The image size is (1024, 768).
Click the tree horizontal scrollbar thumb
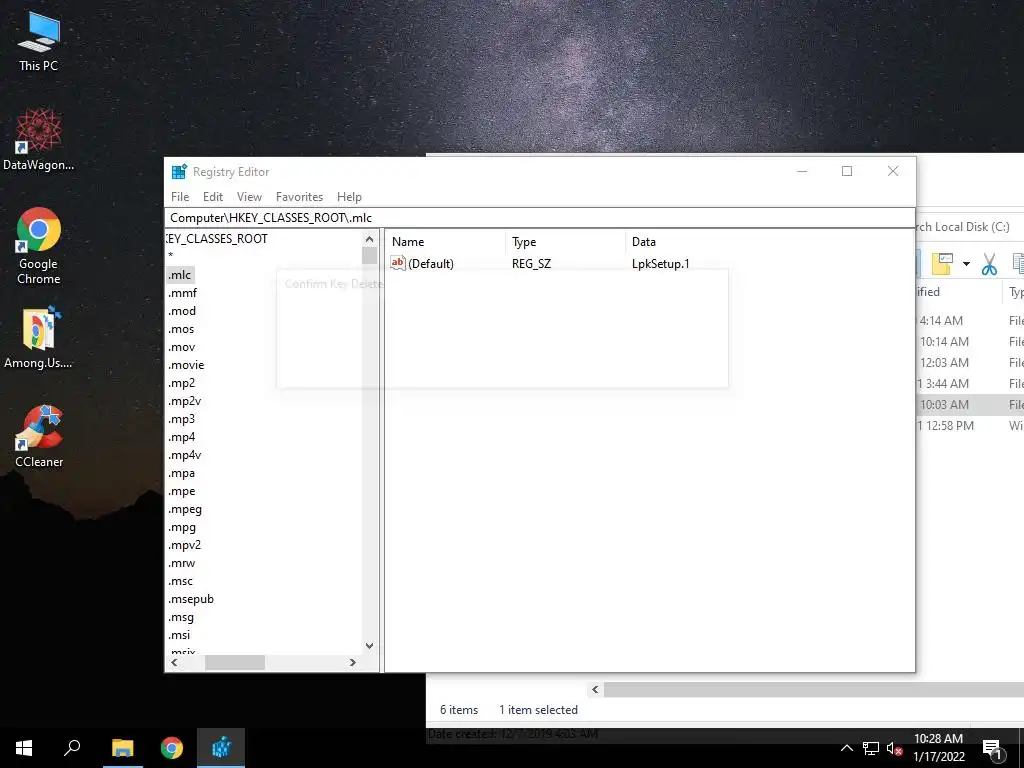235,662
